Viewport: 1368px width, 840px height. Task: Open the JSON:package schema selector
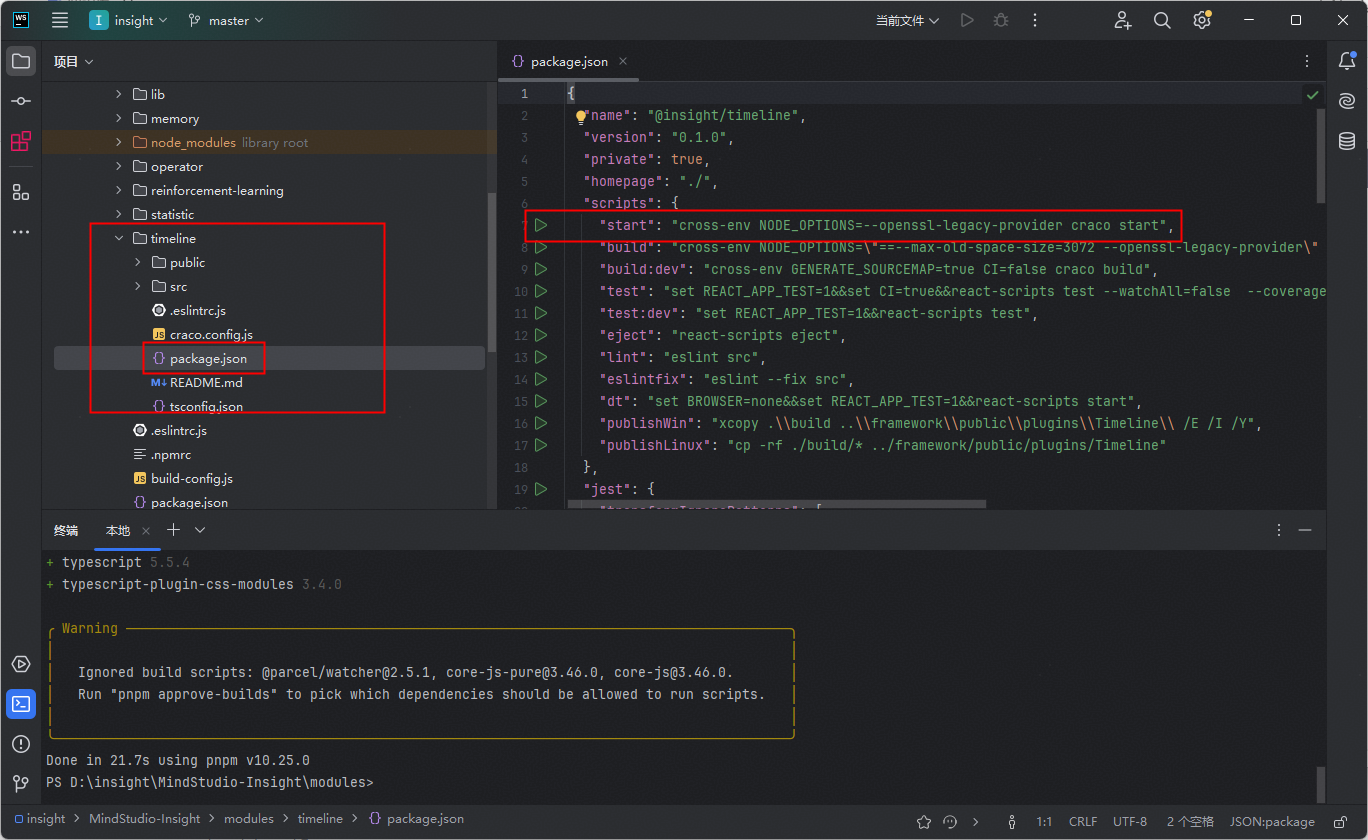pyautogui.click(x=1272, y=821)
